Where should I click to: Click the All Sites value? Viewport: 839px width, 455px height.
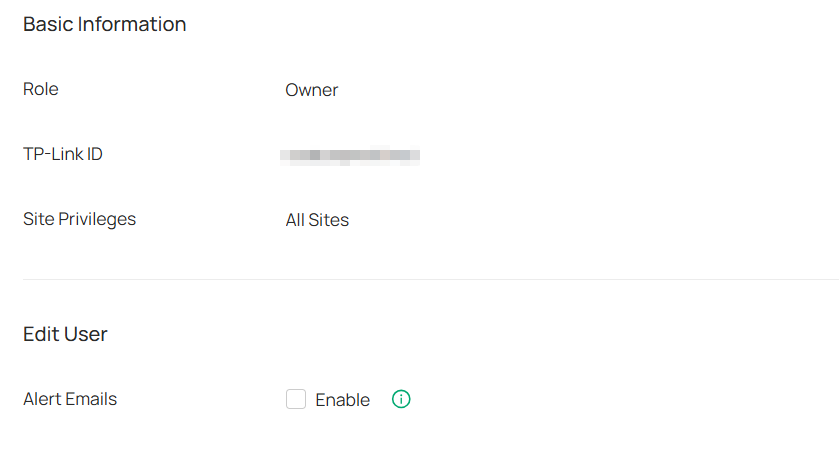pyautogui.click(x=317, y=220)
